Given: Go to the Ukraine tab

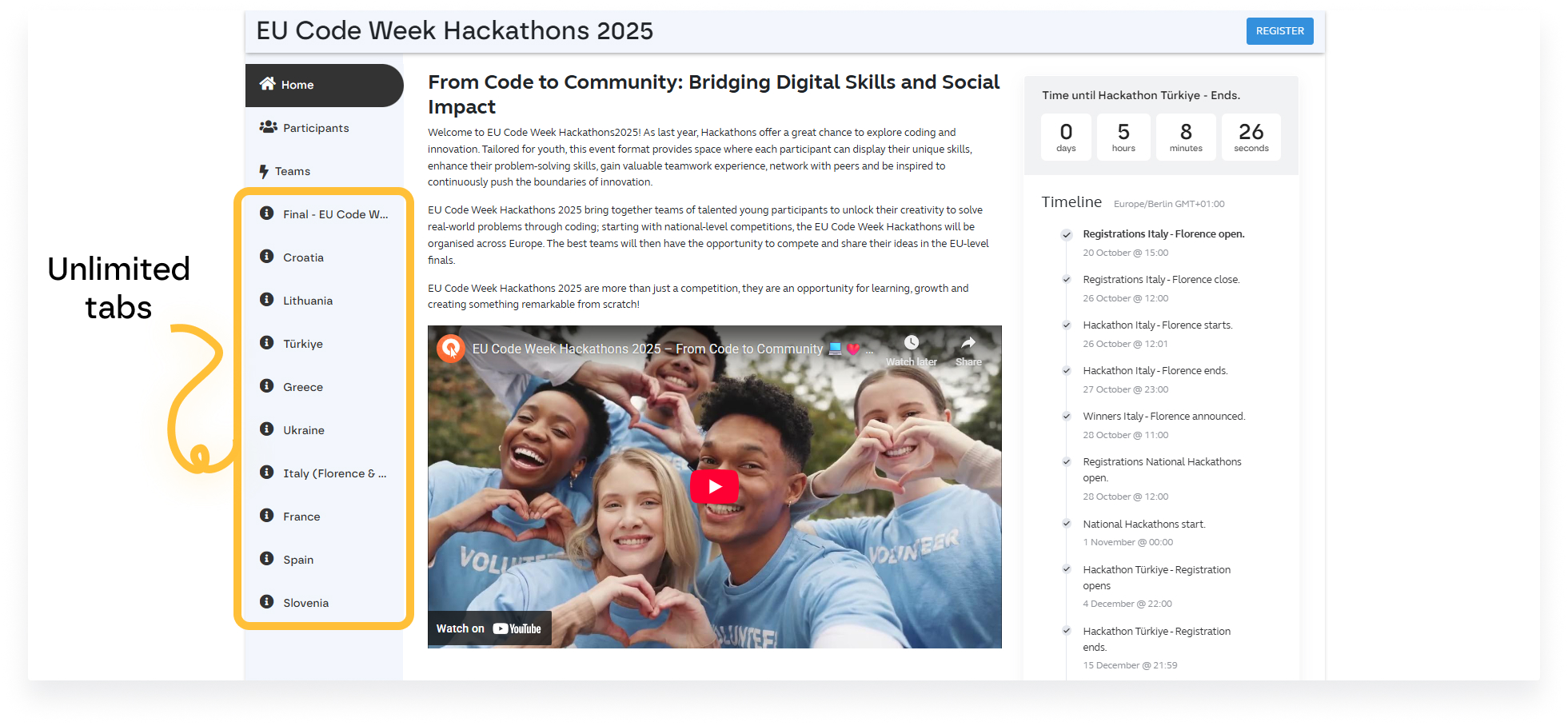Looking at the screenshot, I should click(x=303, y=430).
